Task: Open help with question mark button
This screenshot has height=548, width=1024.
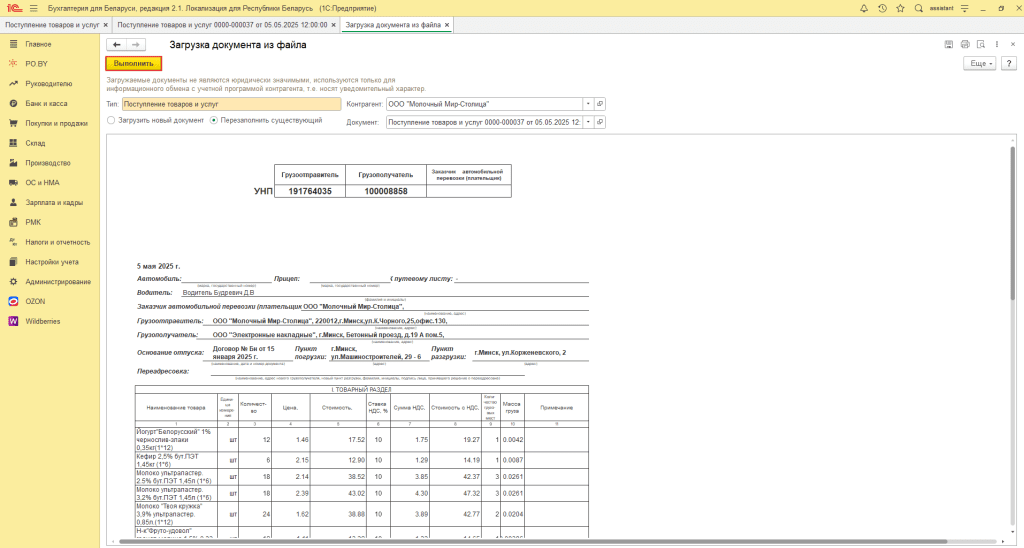Action: (x=1009, y=63)
